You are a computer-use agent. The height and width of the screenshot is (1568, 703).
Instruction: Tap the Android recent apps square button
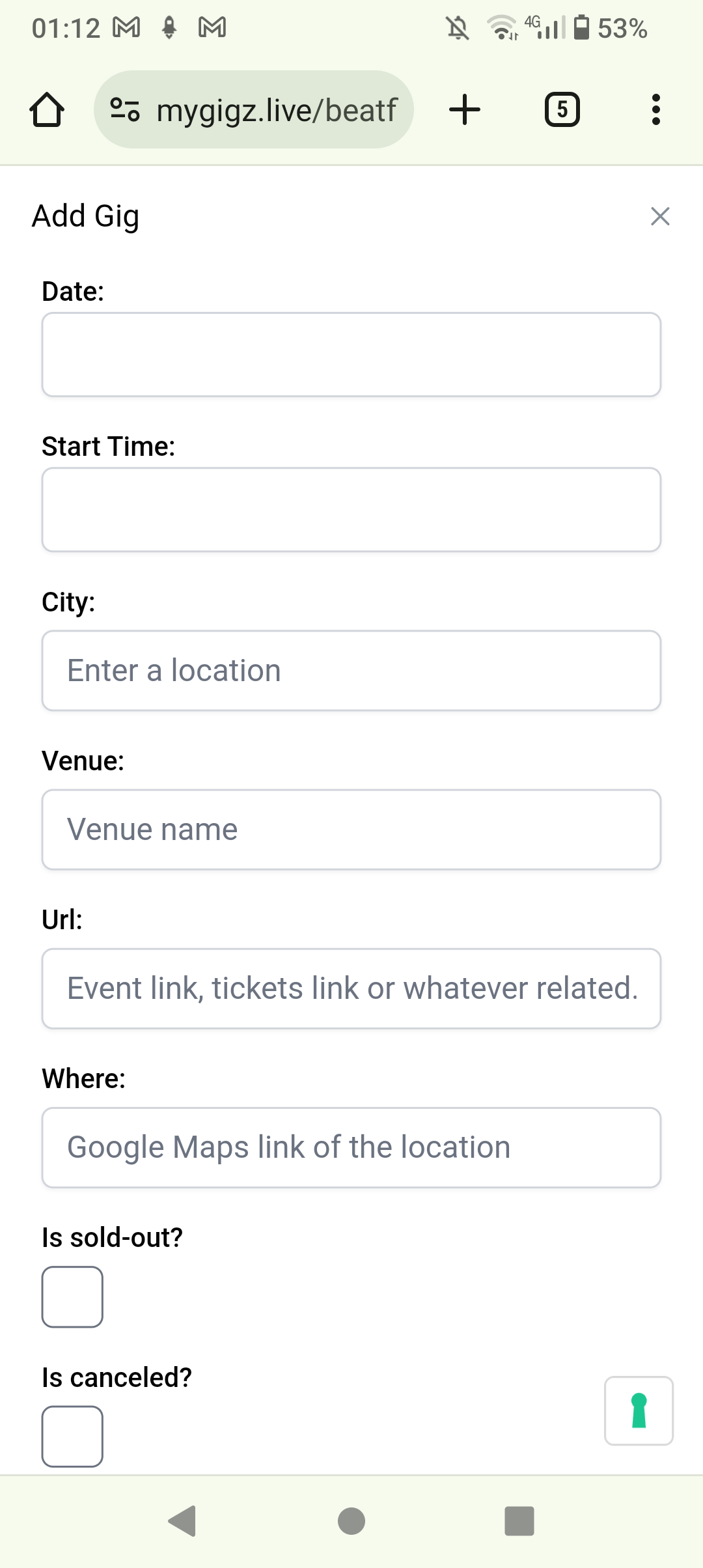[x=519, y=1521]
